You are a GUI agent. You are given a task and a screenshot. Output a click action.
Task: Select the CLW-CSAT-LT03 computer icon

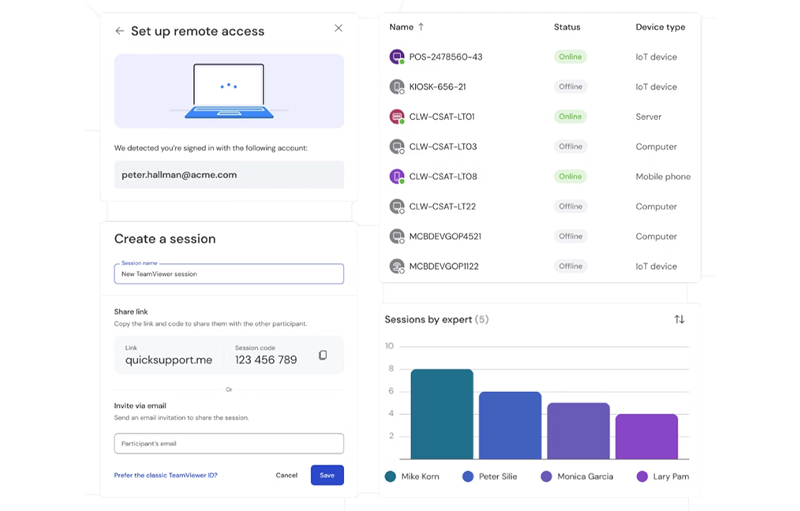point(397,146)
